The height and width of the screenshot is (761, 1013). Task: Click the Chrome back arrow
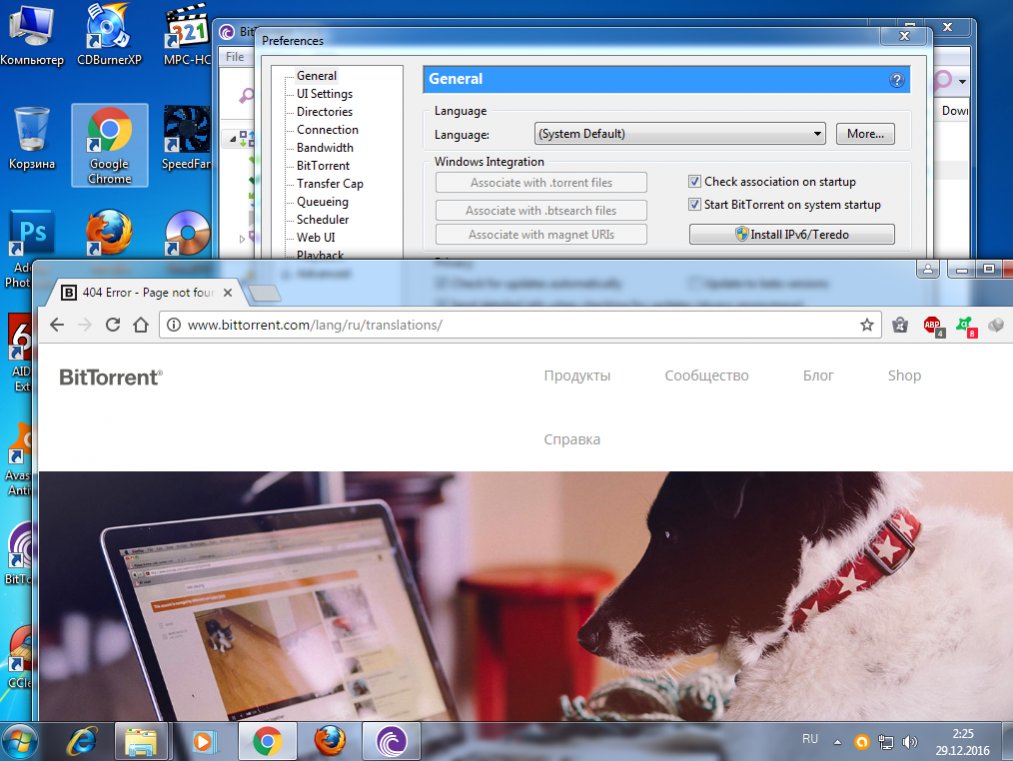click(x=57, y=325)
